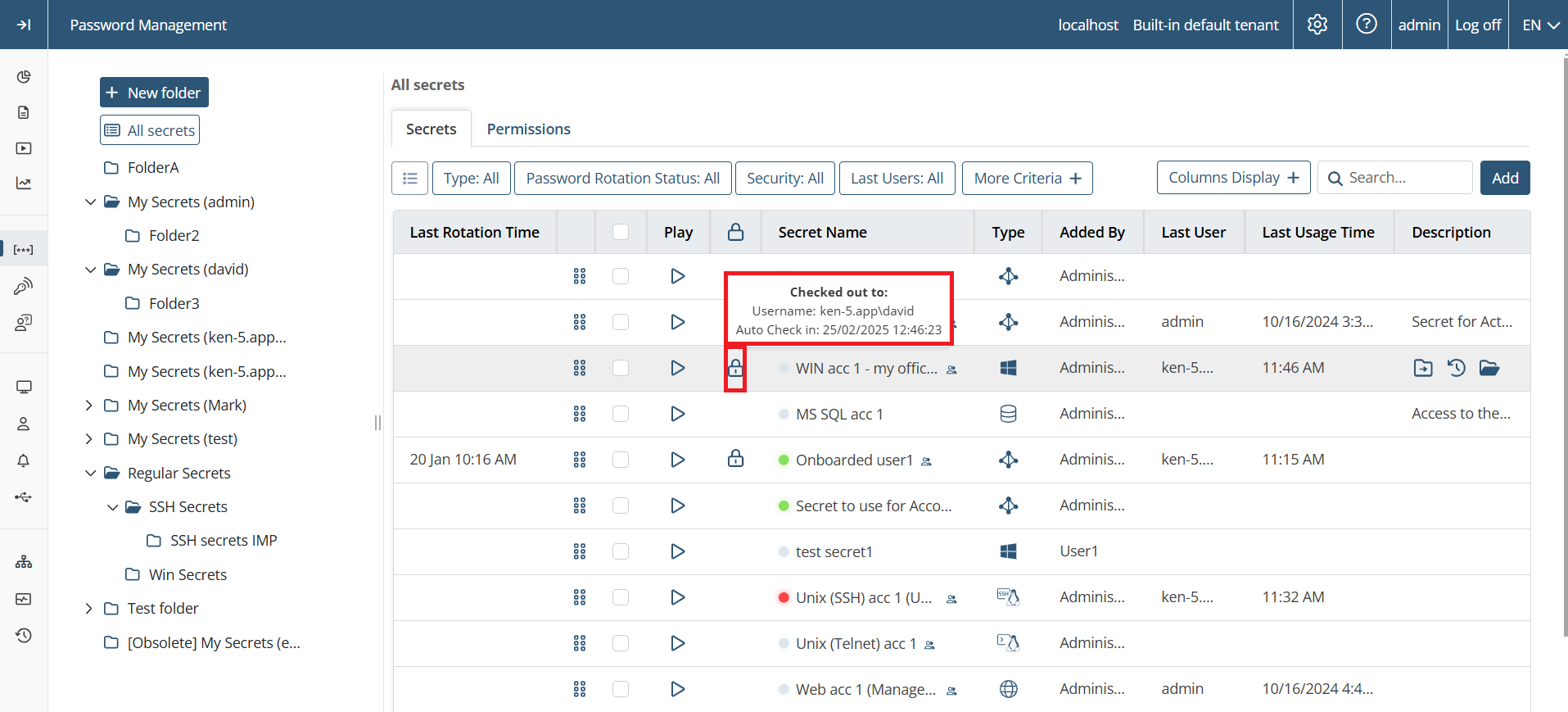
Task: Open the Last Users: All filter
Action: click(897, 178)
